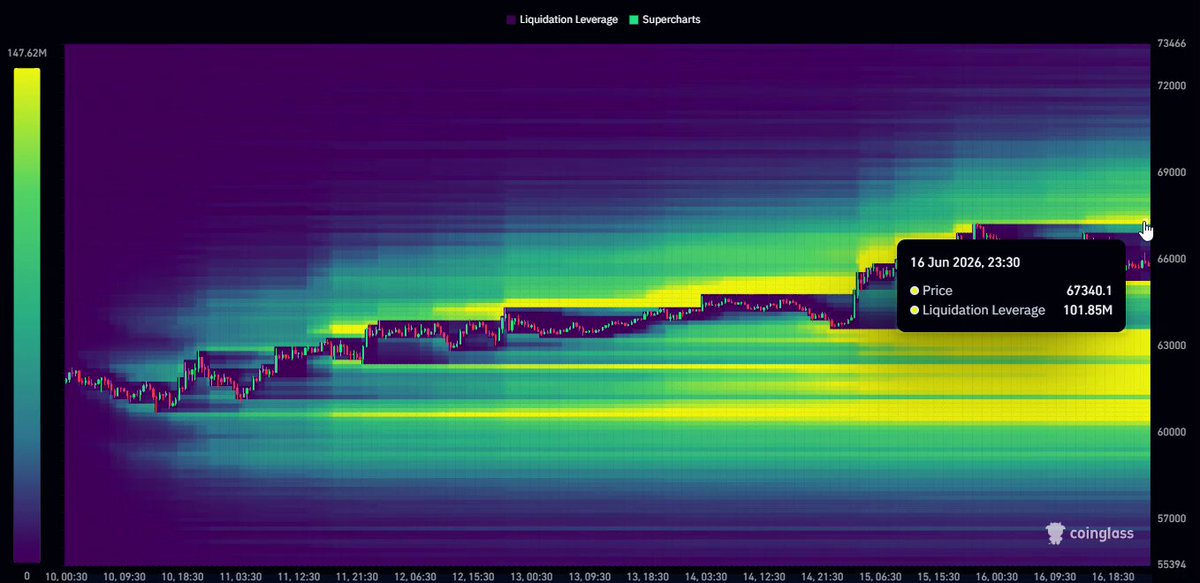Click the 66000 price axis label
Screen dimensions: 1200x583
[1172, 259]
